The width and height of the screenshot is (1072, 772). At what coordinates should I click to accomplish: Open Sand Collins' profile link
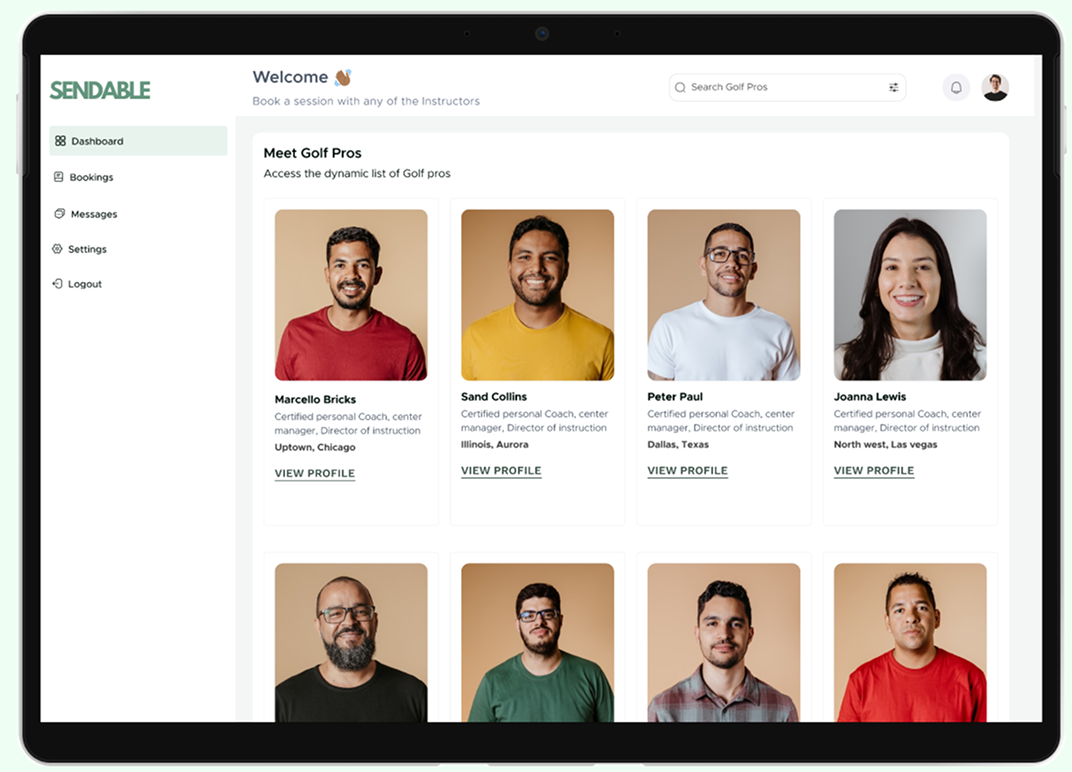point(501,469)
